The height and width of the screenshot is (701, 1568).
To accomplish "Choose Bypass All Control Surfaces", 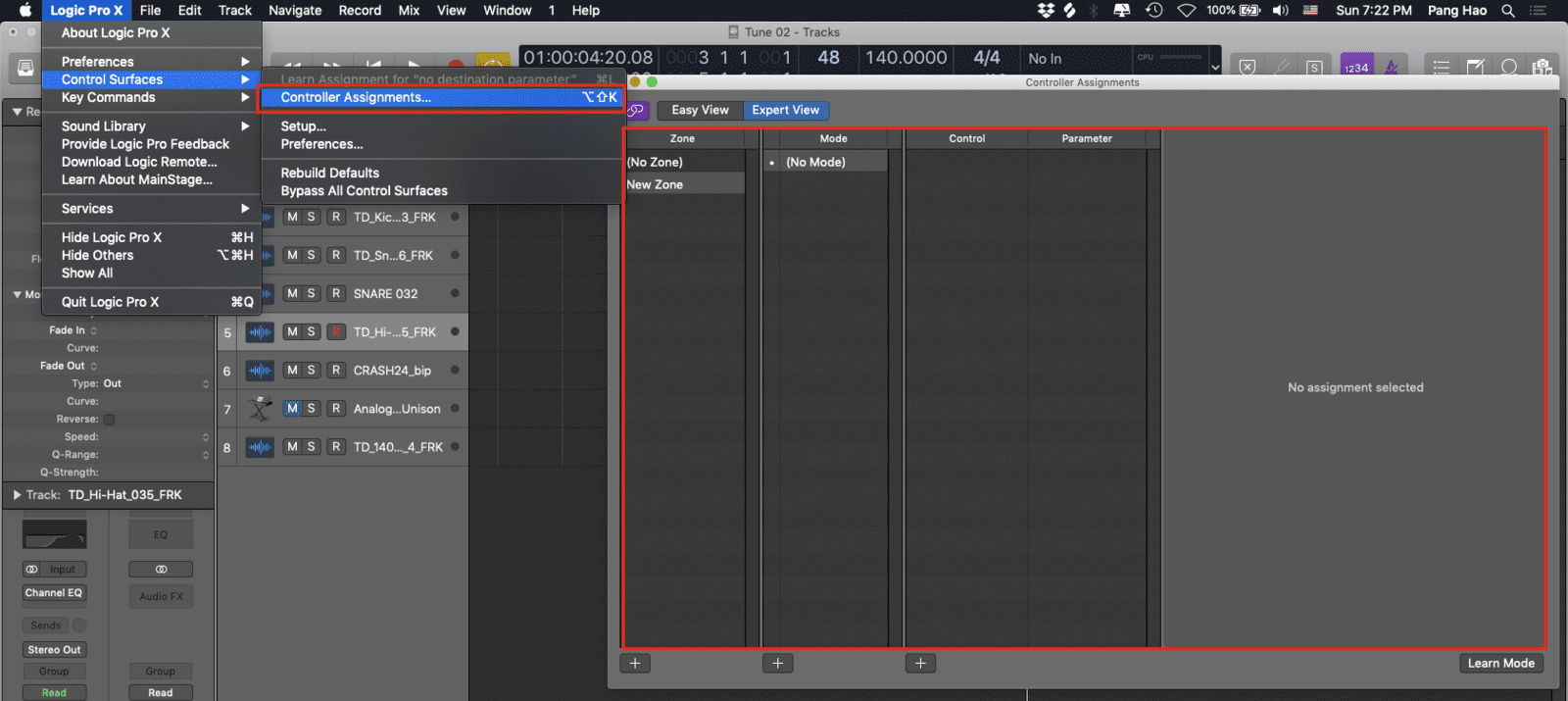I will (364, 191).
